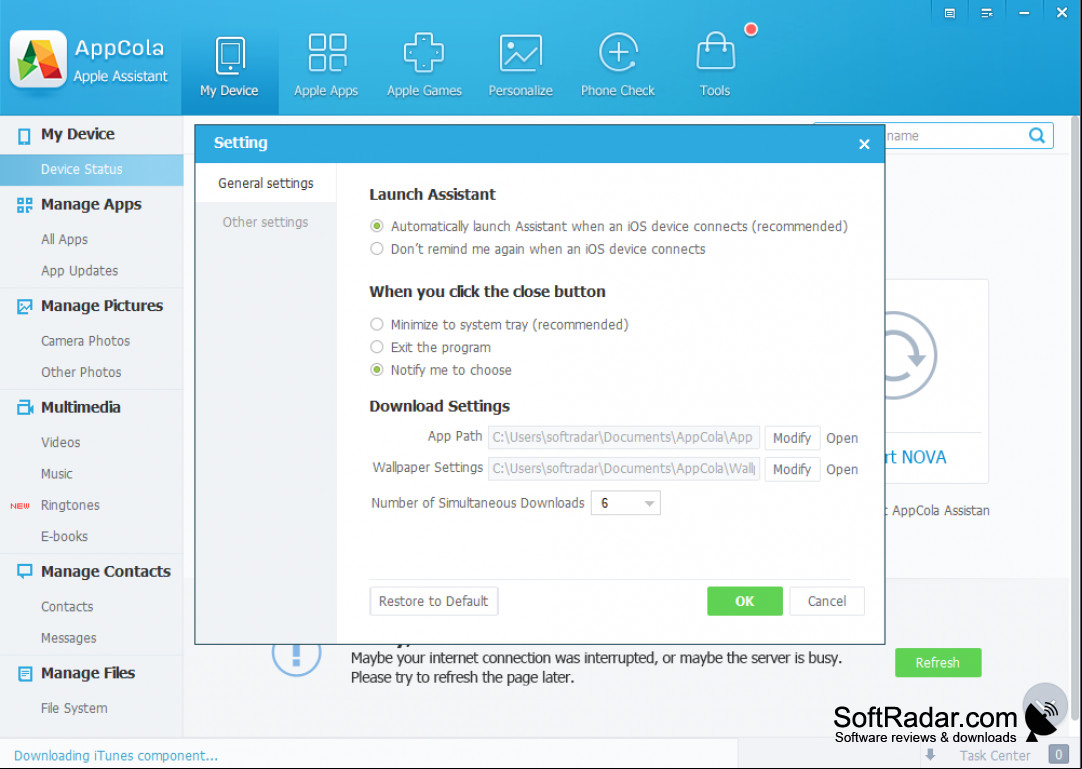Open the Phone Check section
The width and height of the screenshot is (1082, 769).
tap(618, 67)
